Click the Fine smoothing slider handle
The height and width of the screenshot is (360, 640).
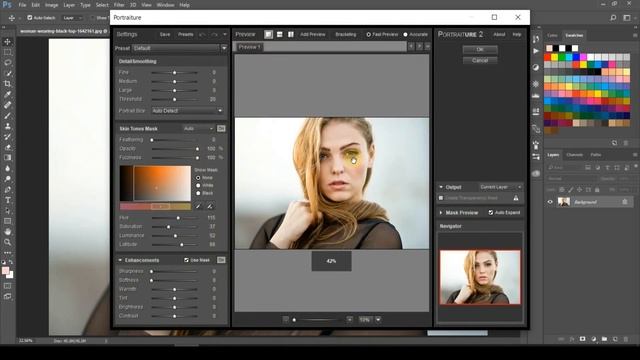click(x=175, y=72)
